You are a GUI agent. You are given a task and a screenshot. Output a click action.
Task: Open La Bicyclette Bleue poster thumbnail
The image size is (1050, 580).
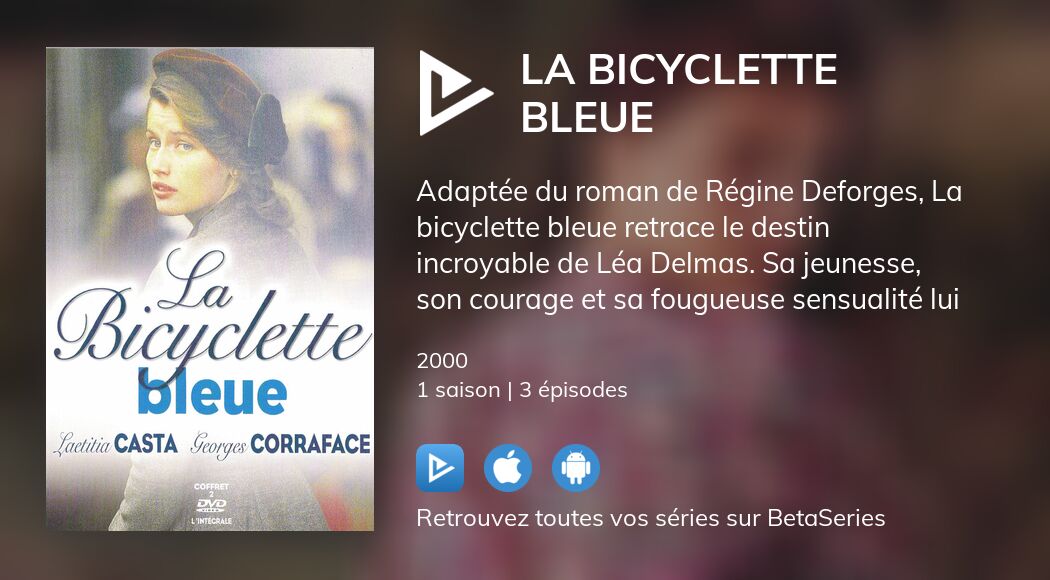coord(210,289)
